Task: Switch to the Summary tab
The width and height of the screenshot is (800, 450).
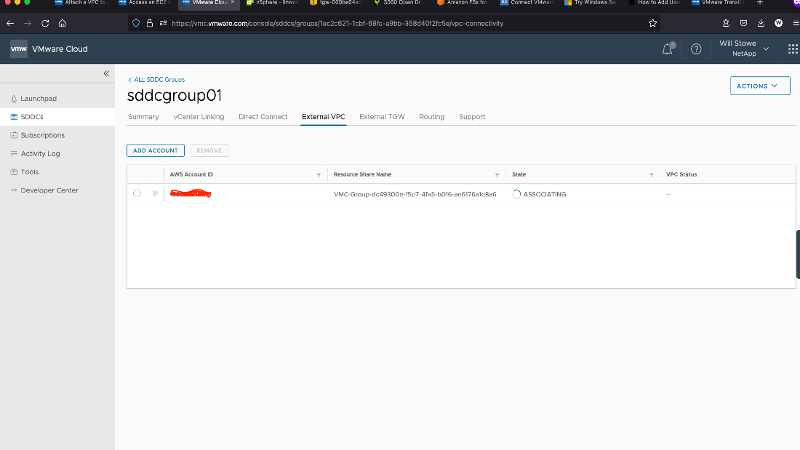Action: (143, 117)
